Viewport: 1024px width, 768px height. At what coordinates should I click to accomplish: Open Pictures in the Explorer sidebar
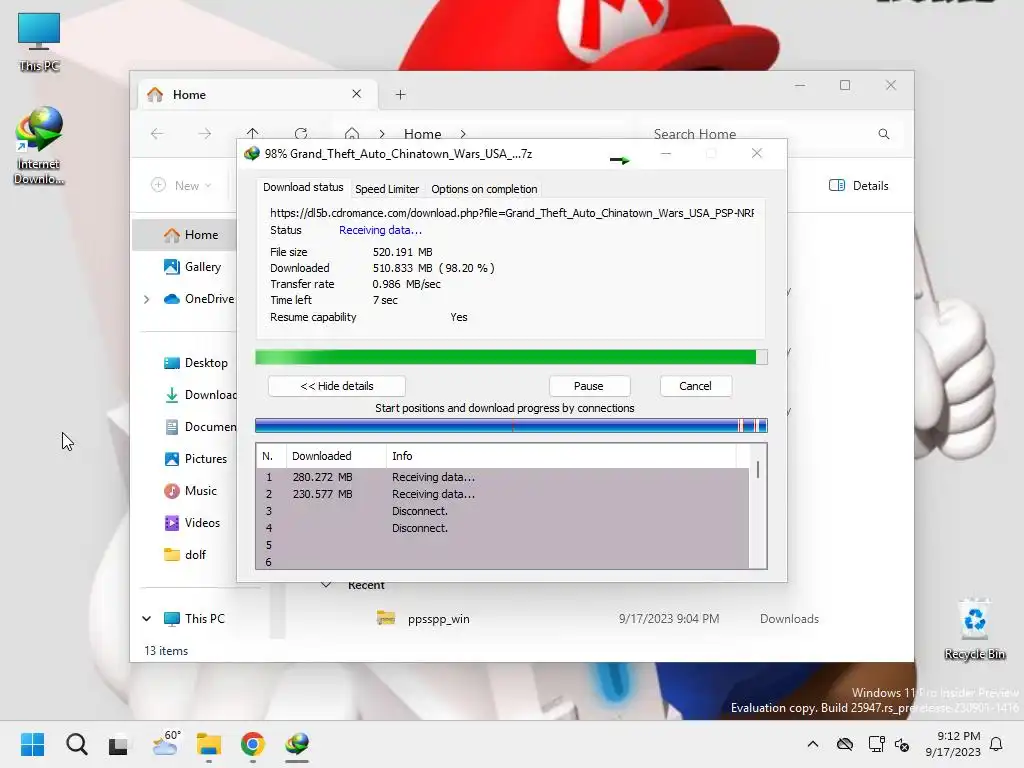(x=196, y=458)
